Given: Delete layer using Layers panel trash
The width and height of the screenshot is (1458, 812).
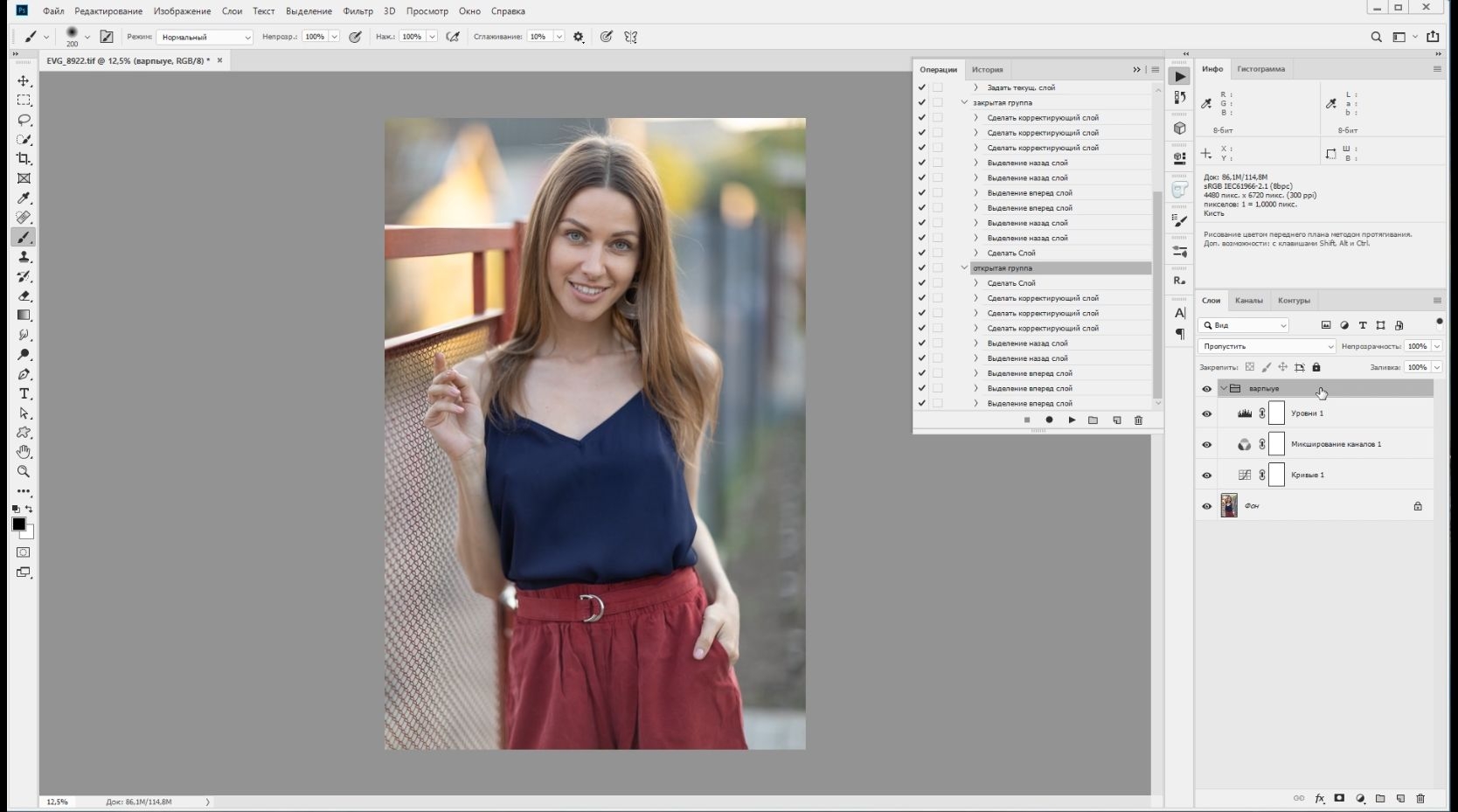Looking at the screenshot, I should [1420, 798].
